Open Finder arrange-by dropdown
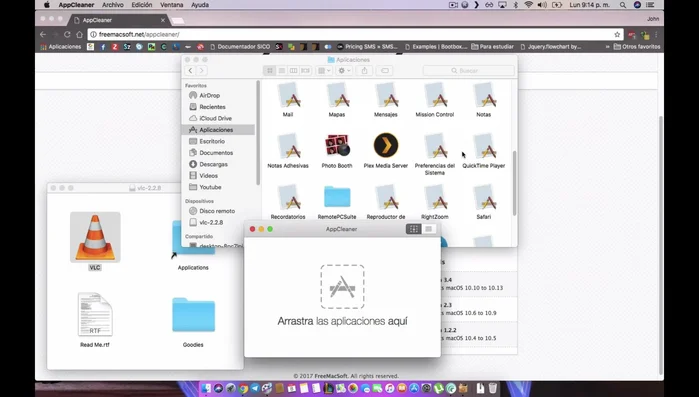 [x=324, y=70]
